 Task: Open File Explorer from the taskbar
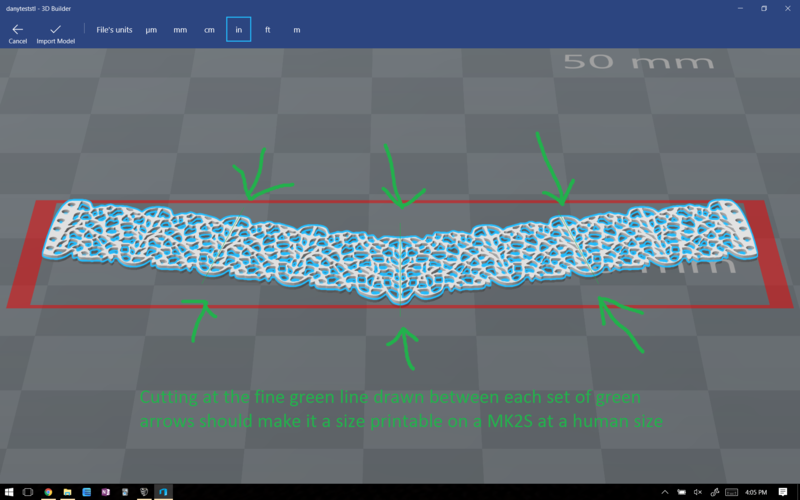pos(67,492)
